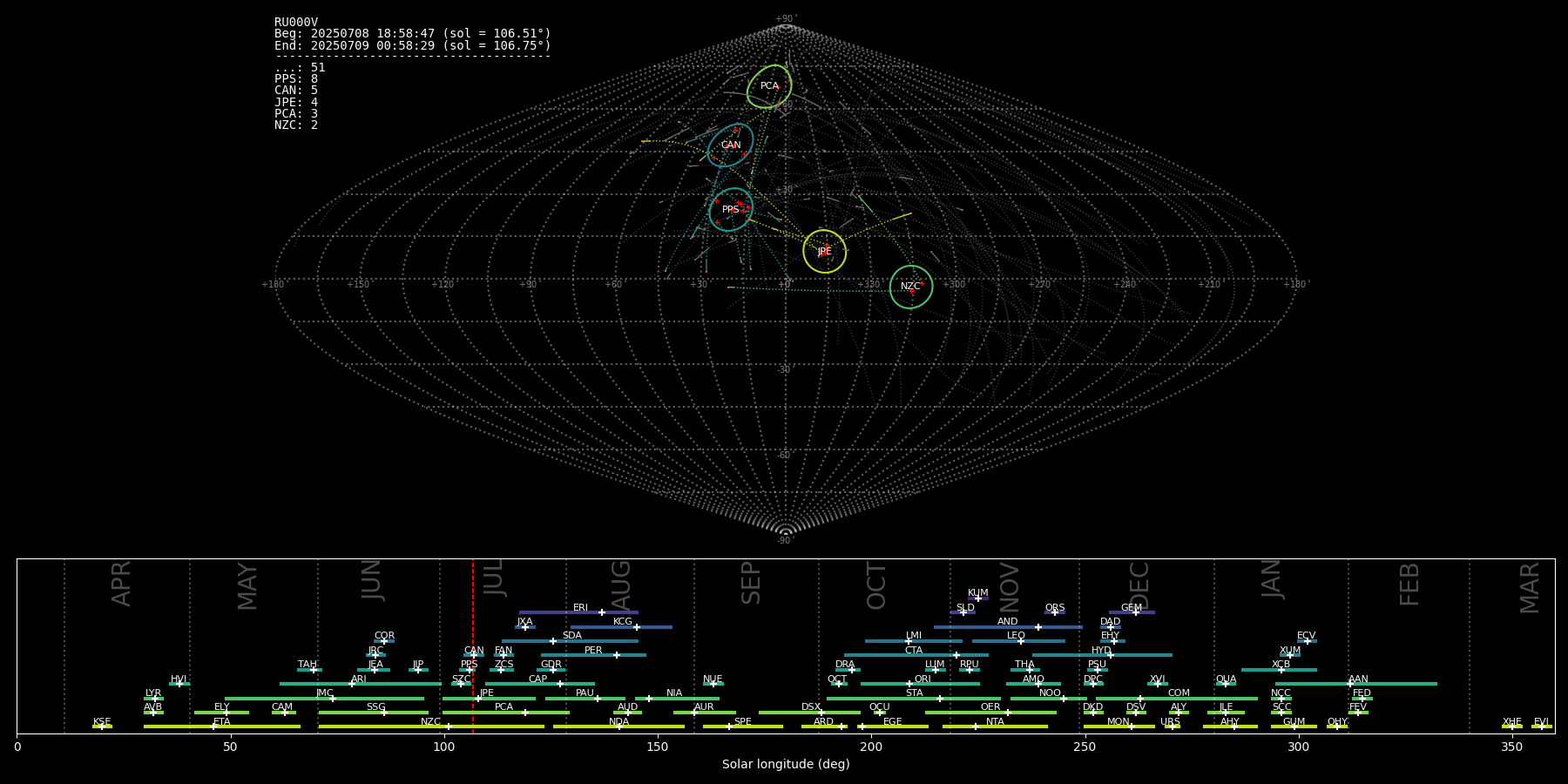Click the PPS radiant circle on sky map
The image size is (1568, 784).
tap(731, 209)
